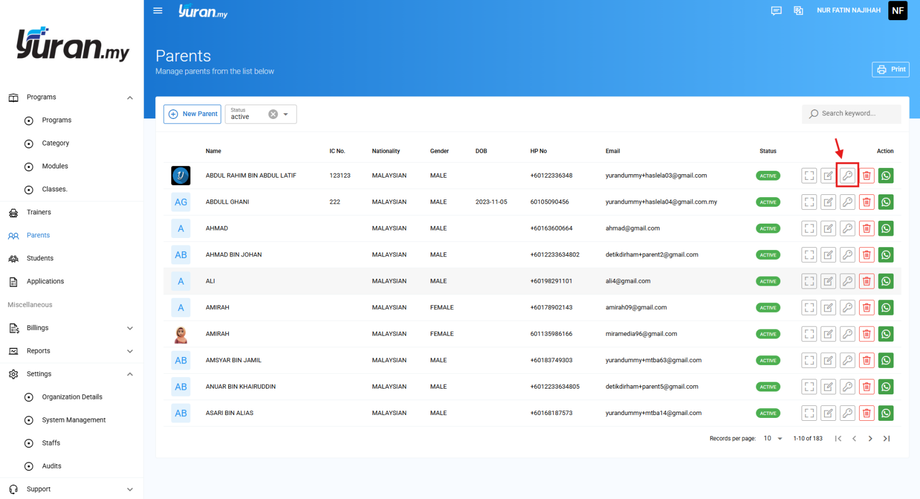Toggle the hamburger menu in header
Screen dimensions: 920x499
(x=158, y=11)
